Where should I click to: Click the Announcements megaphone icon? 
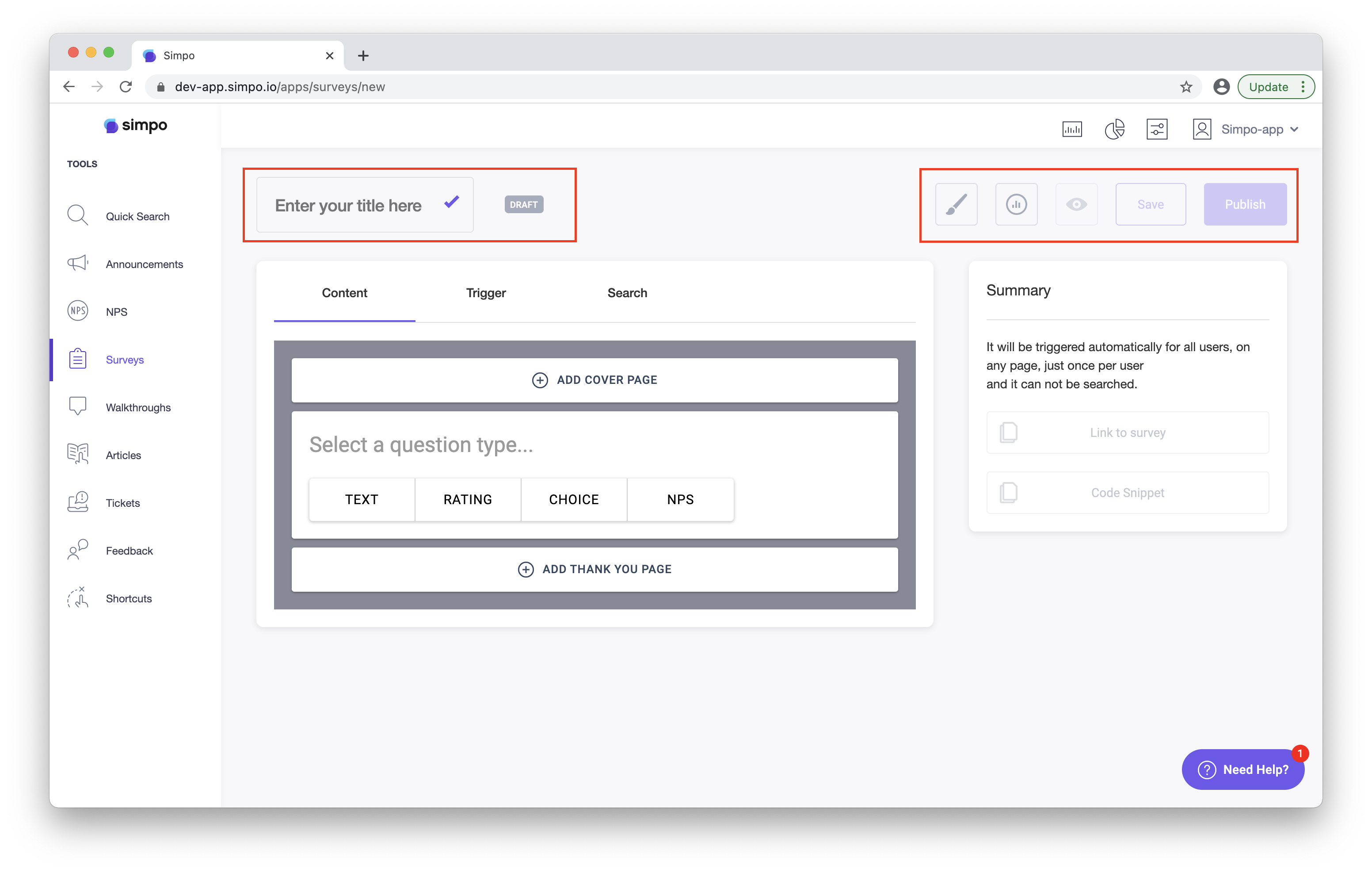click(x=77, y=263)
